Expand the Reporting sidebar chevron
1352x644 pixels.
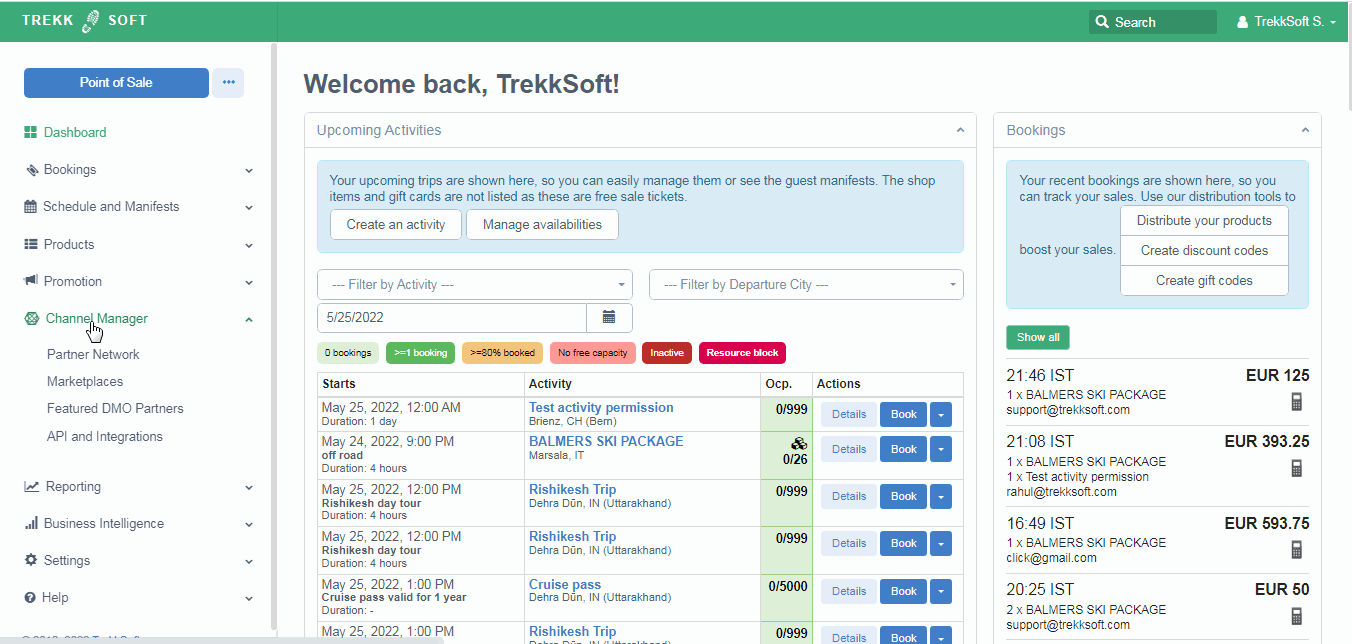pyautogui.click(x=249, y=488)
